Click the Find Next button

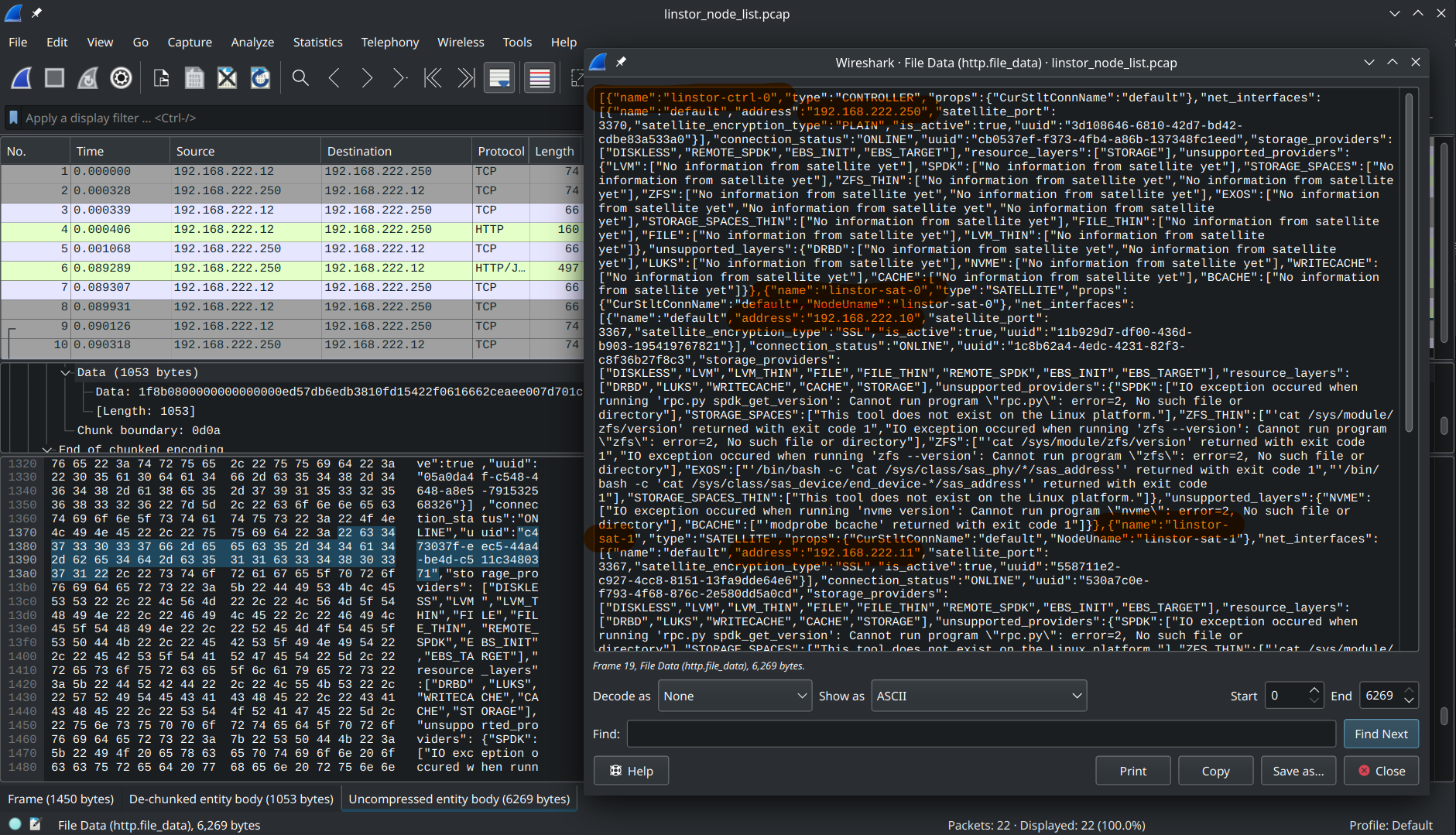[1381, 734]
